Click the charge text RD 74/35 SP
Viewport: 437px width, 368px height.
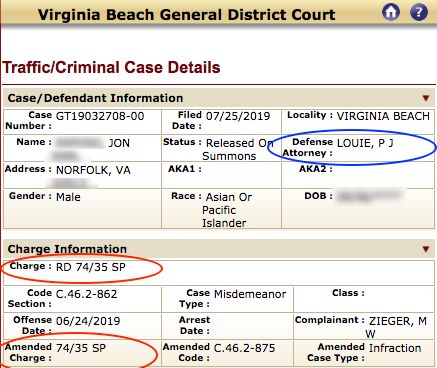[91, 267]
